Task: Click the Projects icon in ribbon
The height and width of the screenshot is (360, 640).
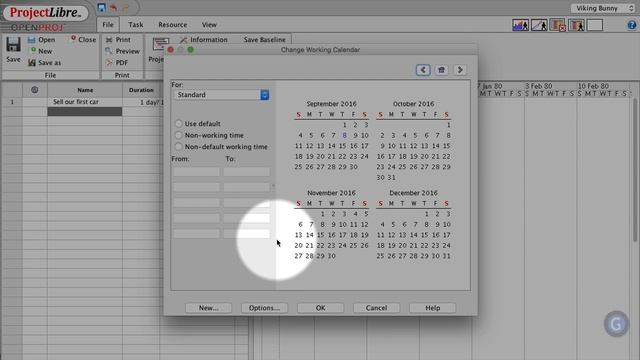Action: click(x=160, y=44)
